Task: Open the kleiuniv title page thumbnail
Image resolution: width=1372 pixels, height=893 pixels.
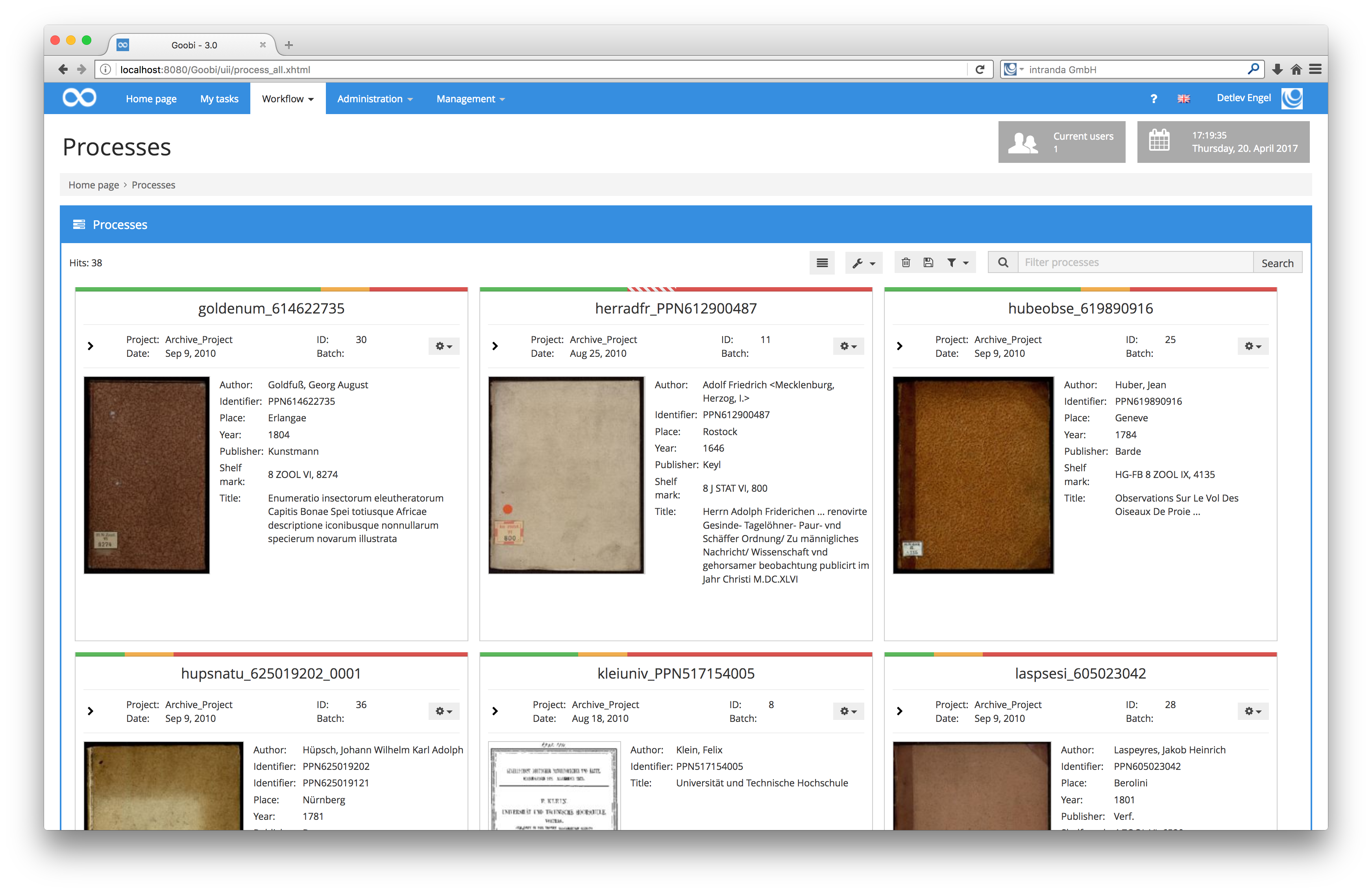Action: coord(555,786)
